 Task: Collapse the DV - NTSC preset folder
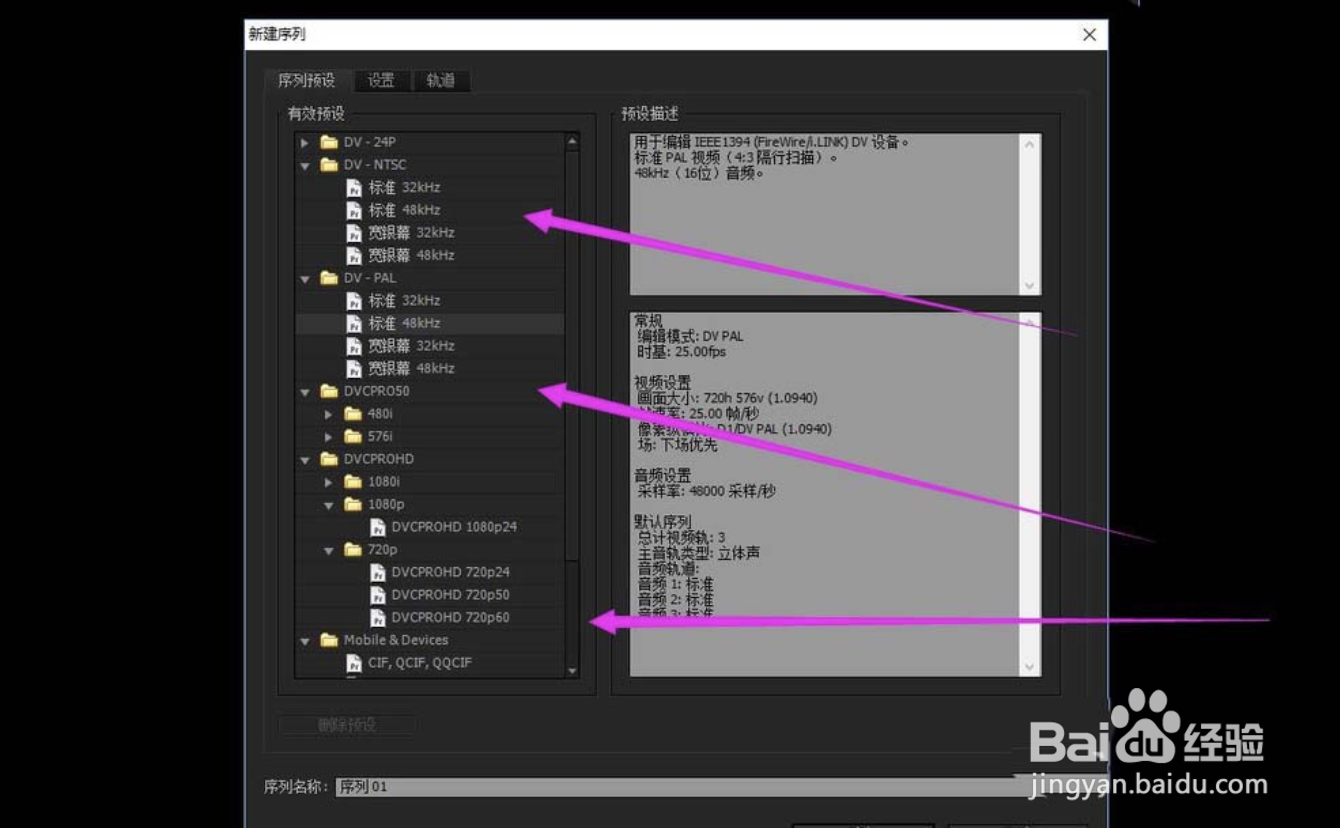pos(305,165)
